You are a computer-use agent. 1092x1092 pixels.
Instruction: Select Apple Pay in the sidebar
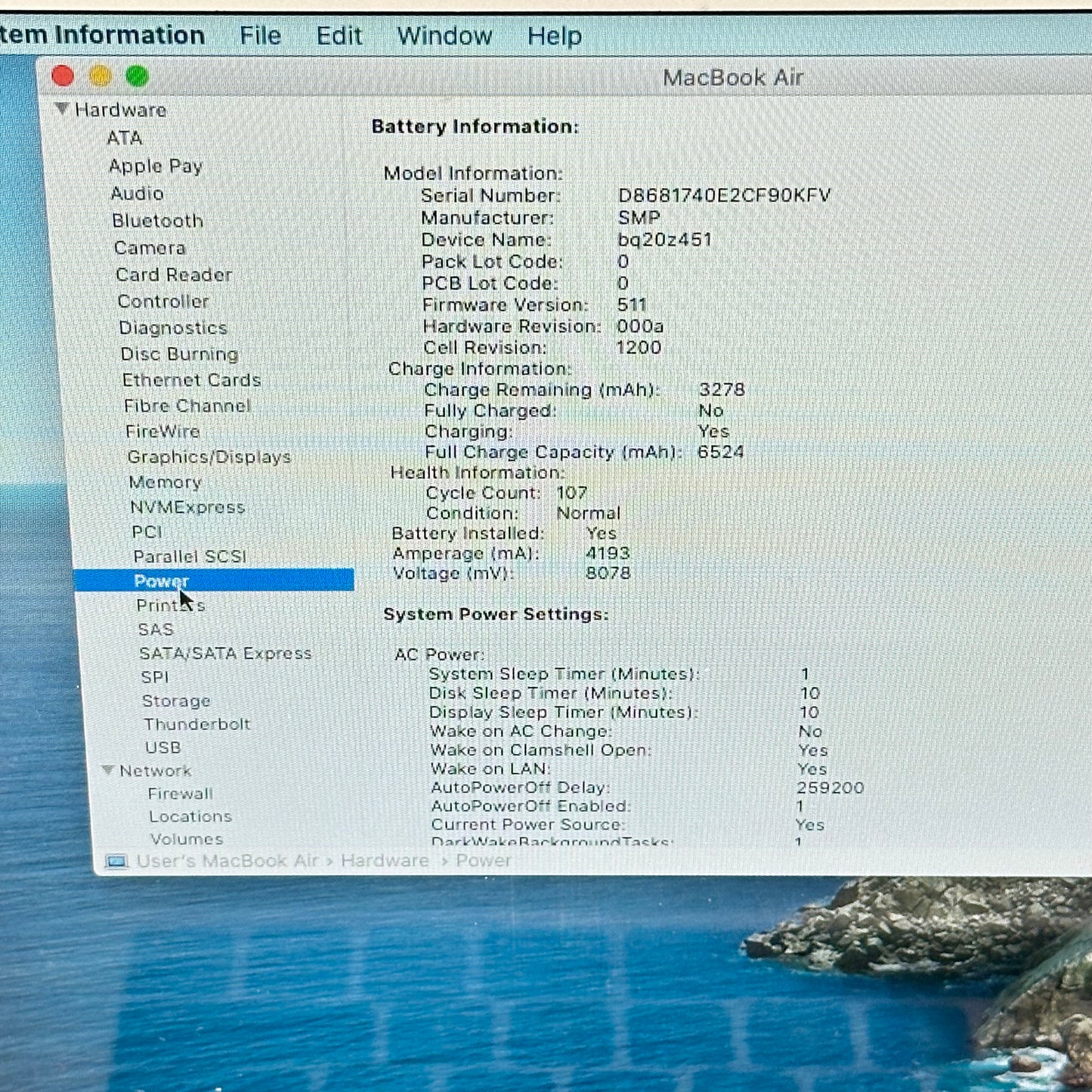click(156, 166)
